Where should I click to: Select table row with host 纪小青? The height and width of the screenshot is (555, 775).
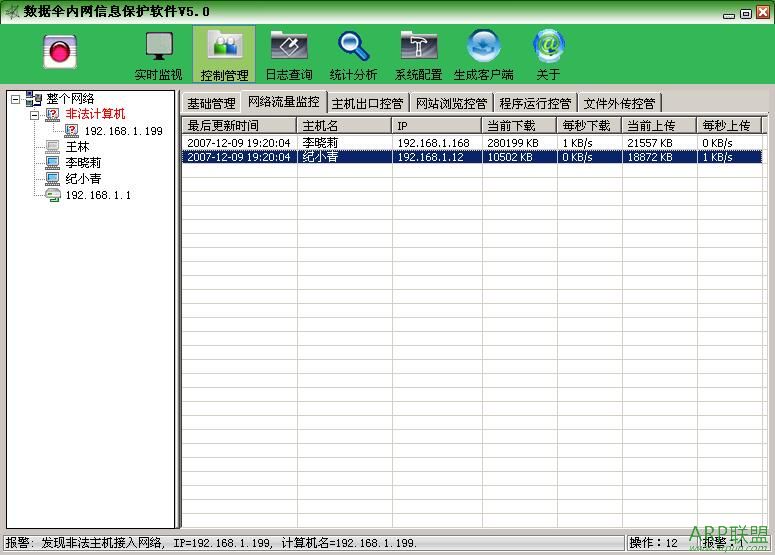tap(472, 157)
